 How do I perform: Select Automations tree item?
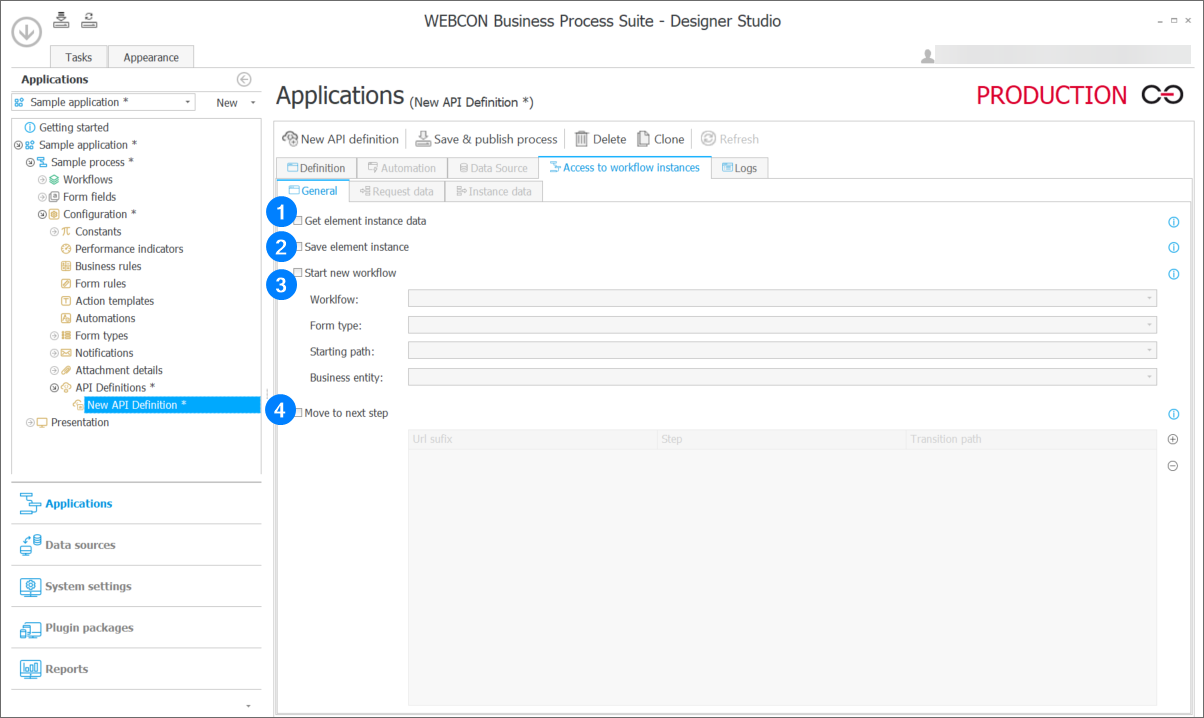pyautogui.click(x=105, y=318)
